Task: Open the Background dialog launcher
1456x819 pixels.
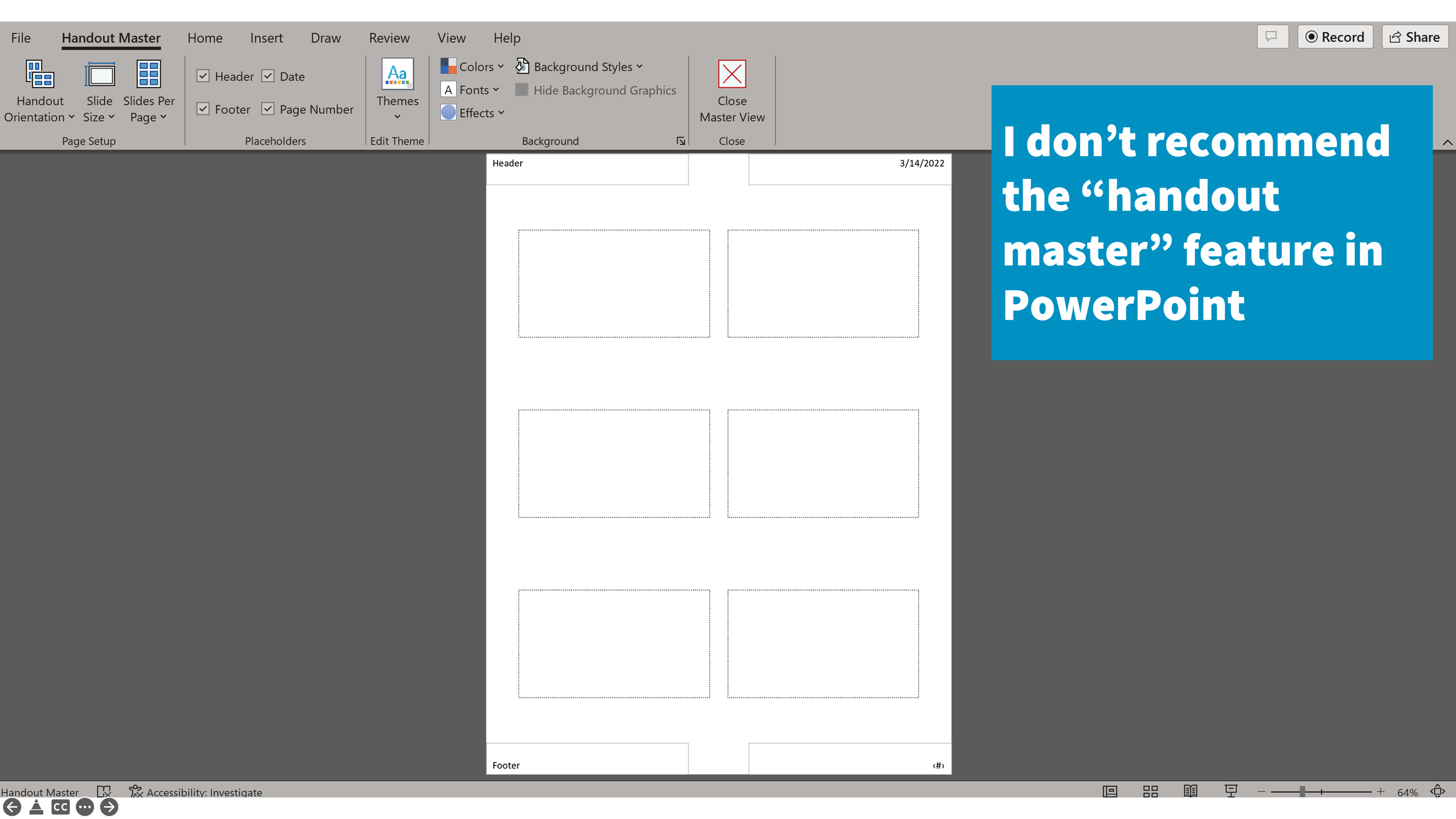Action: coord(680,141)
